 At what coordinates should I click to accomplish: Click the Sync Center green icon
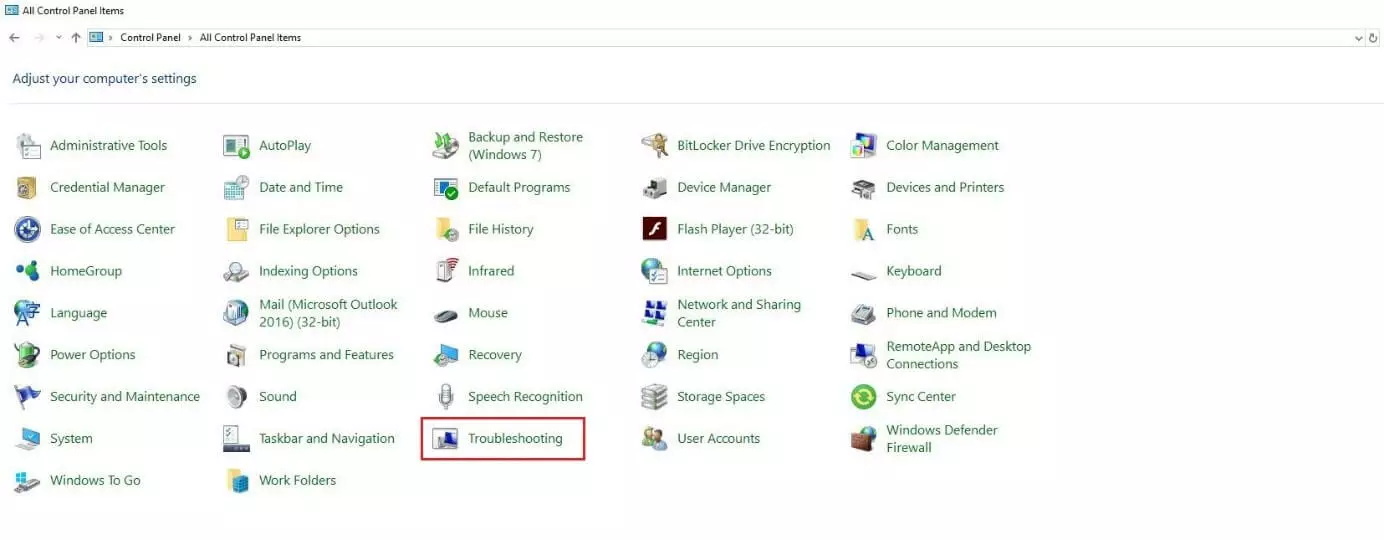tap(864, 397)
